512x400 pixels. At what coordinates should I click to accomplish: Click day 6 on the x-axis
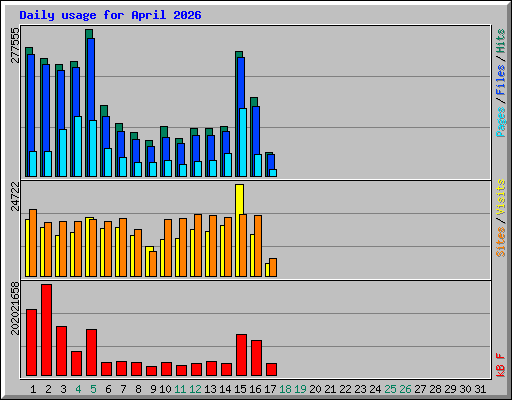[x=108, y=389]
